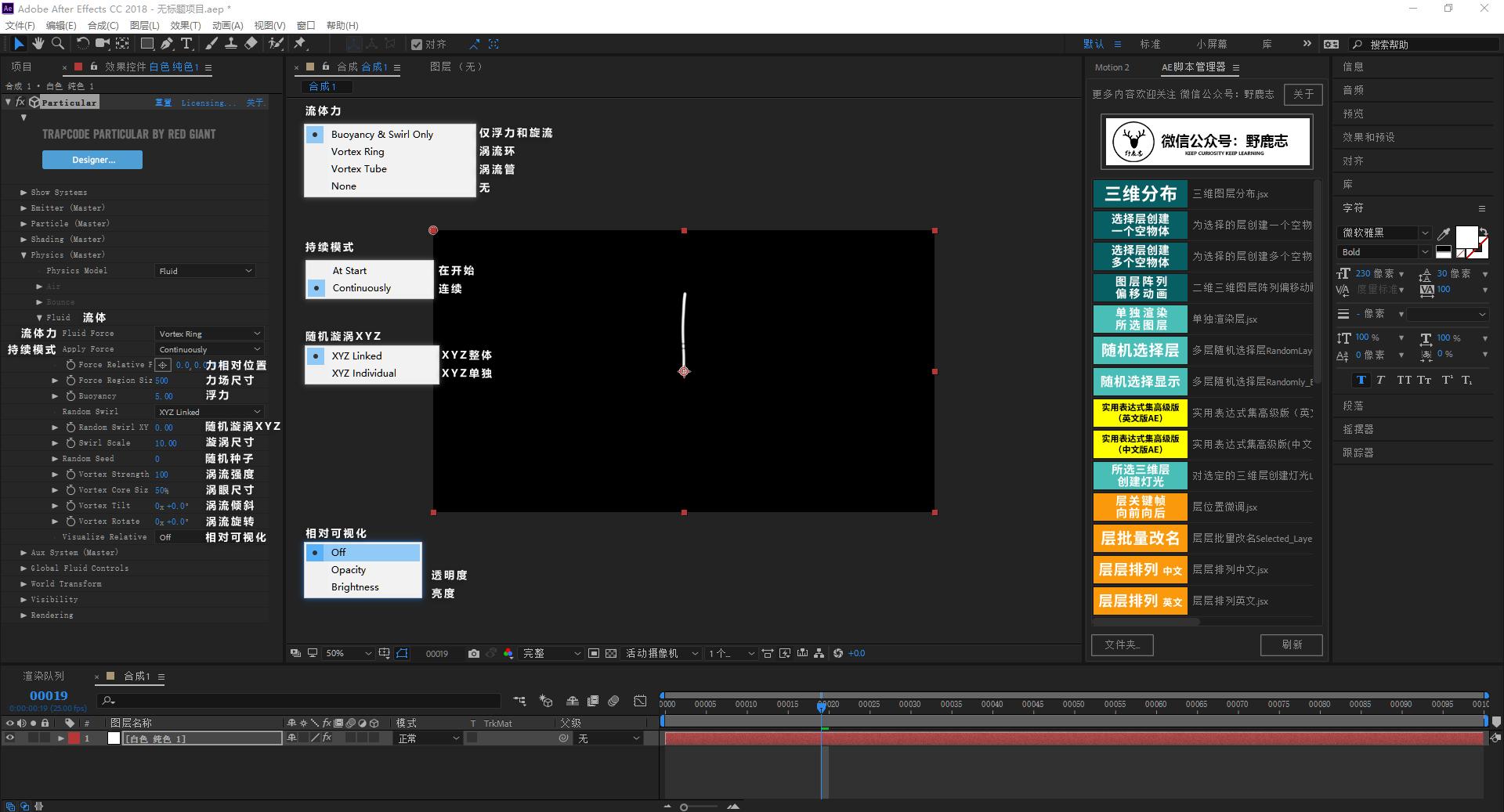Select the Clone Stamp tool
Viewport: 1504px width, 812px height.
[x=231, y=44]
